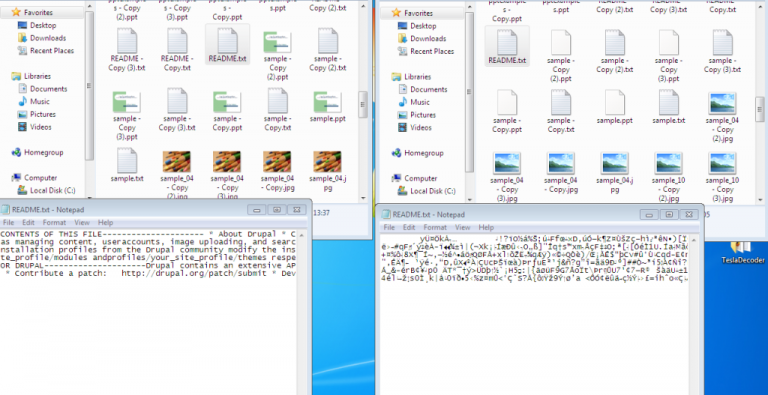Open Help menu in readable README Notepad
Viewport: 768px width, 395px height.
coord(105,222)
